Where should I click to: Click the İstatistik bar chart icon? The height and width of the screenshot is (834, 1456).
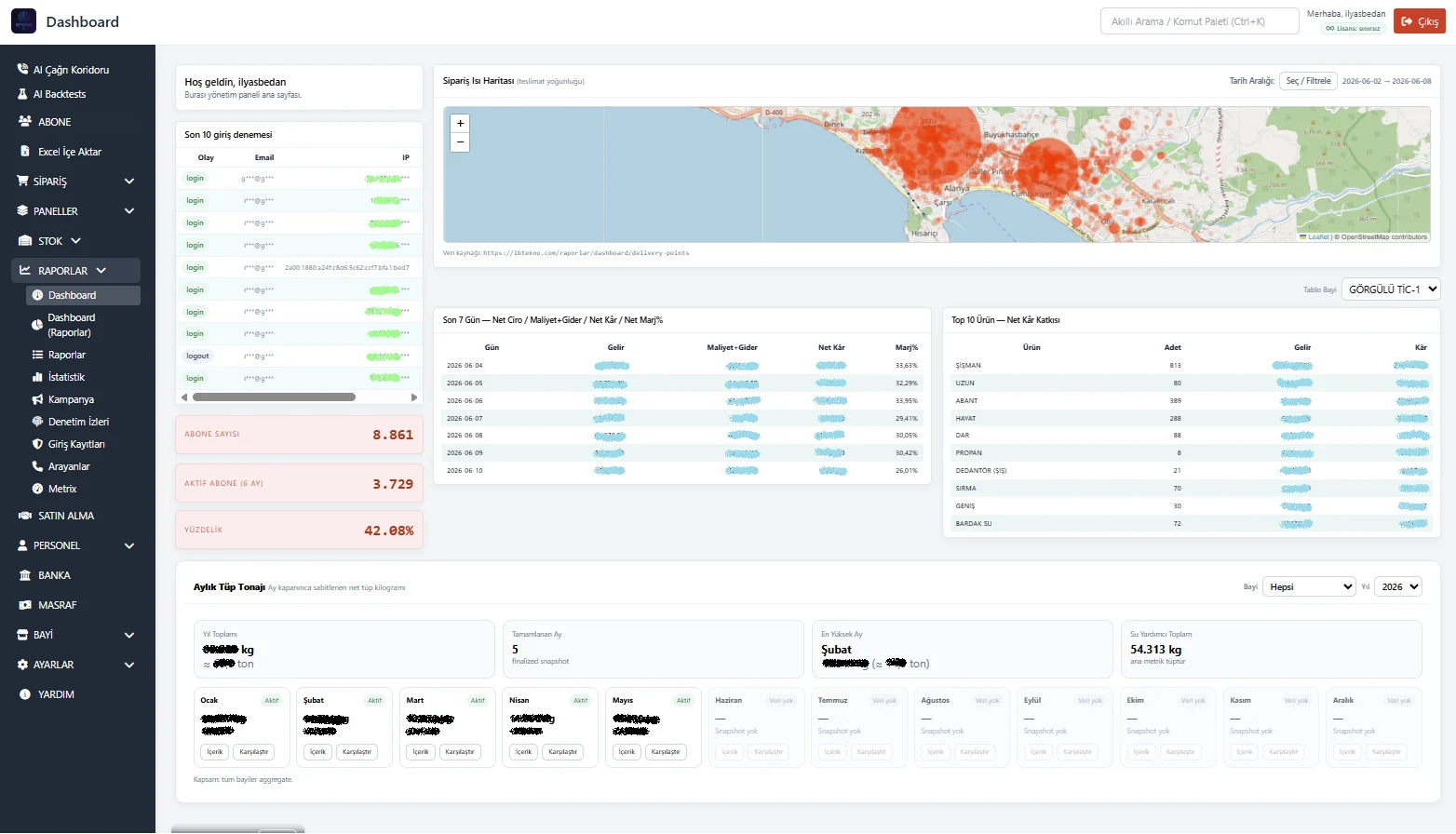(38, 377)
